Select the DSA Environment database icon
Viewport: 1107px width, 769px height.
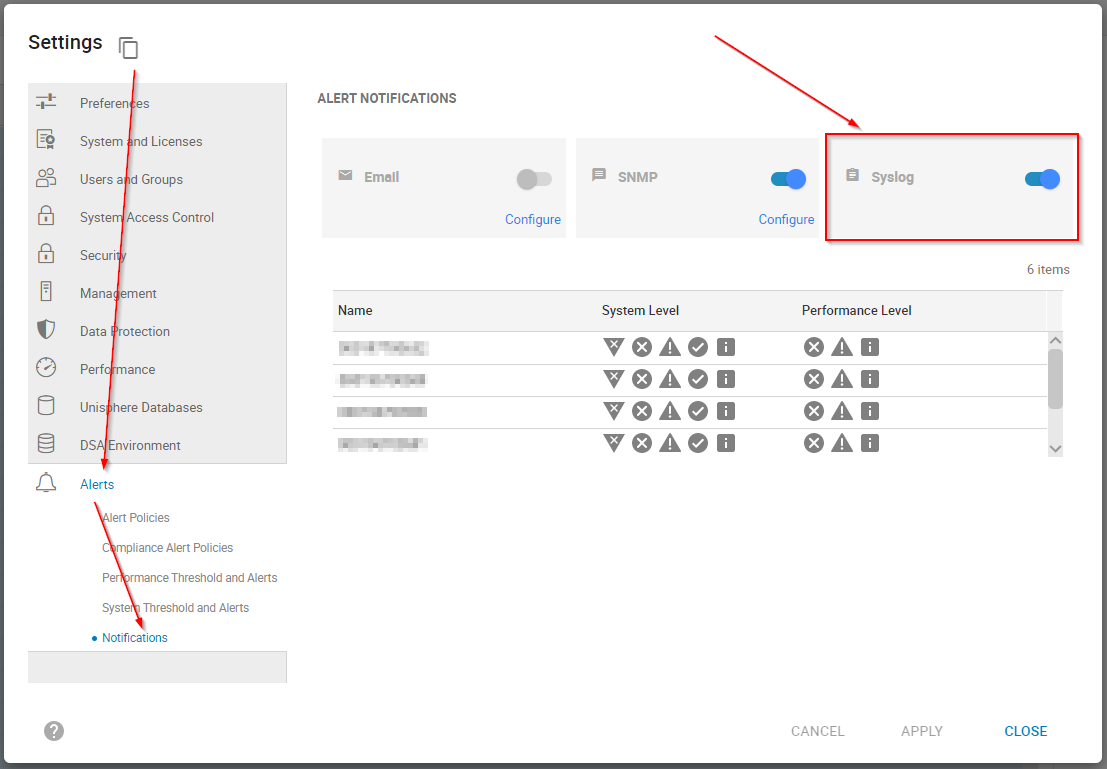(x=46, y=445)
